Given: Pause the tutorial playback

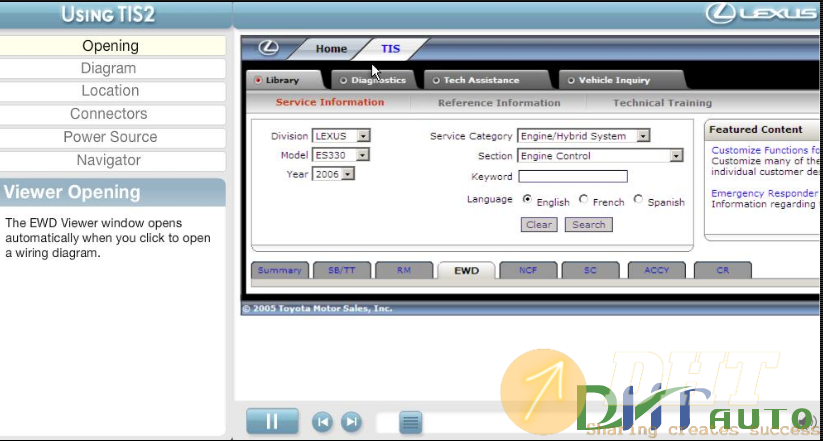Looking at the screenshot, I should tap(272, 421).
